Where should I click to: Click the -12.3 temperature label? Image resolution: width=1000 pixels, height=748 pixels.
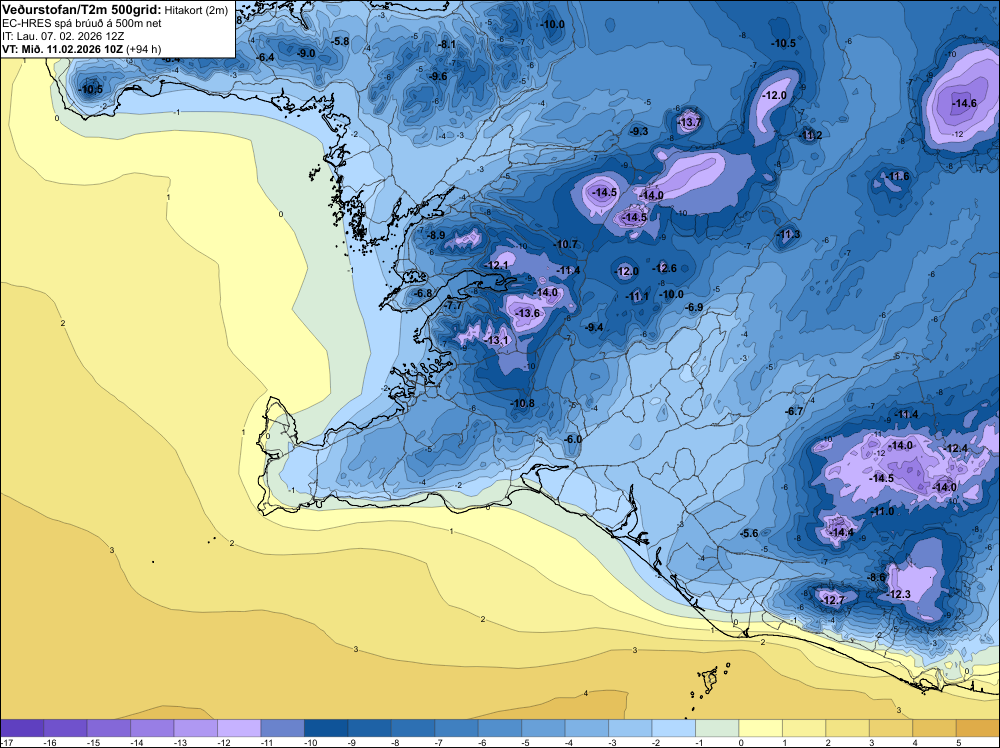pyautogui.click(x=899, y=594)
